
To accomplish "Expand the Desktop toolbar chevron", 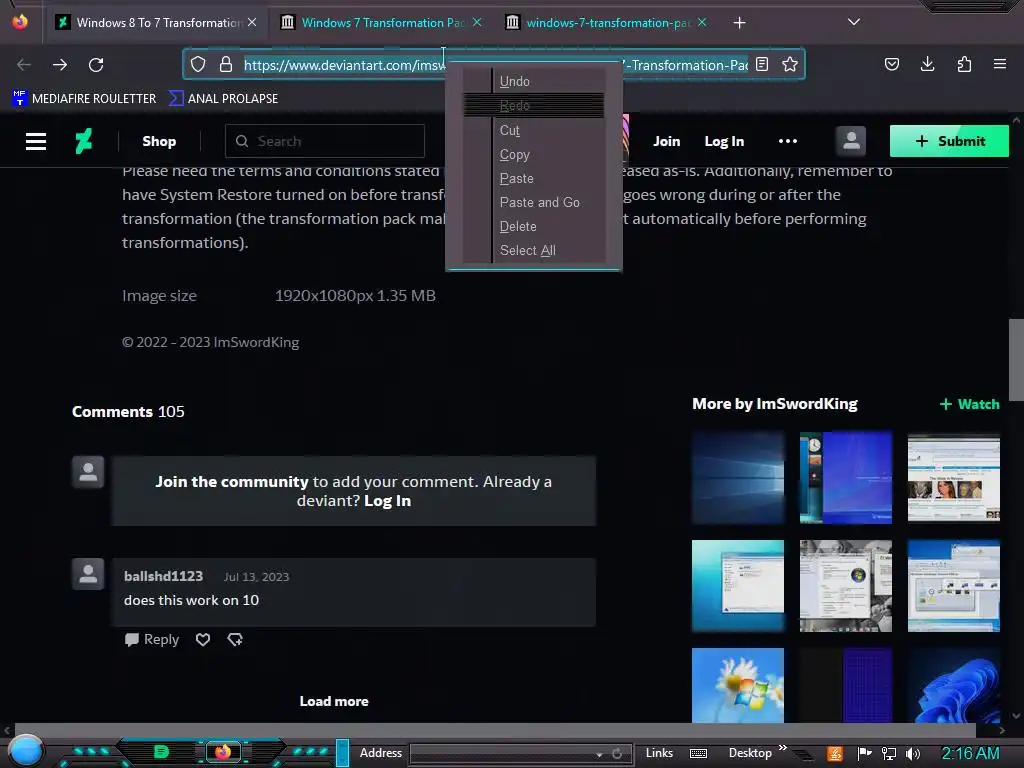I will click(x=782, y=748).
